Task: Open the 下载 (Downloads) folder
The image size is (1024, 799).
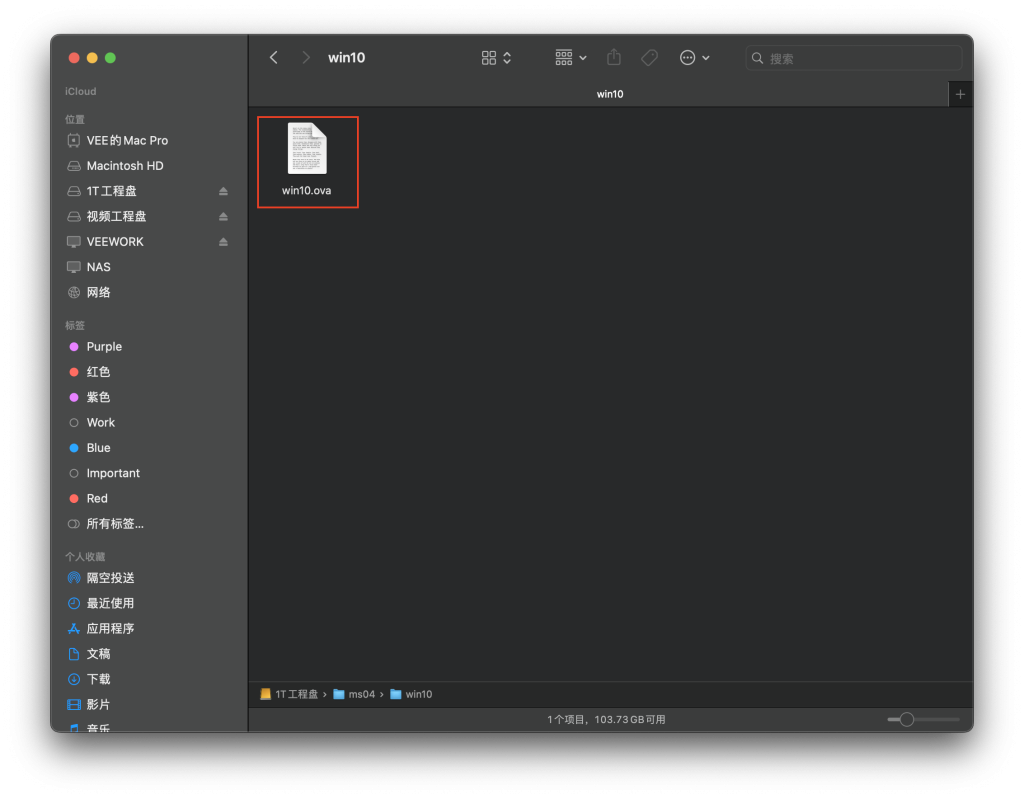Action: tap(99, 678)
